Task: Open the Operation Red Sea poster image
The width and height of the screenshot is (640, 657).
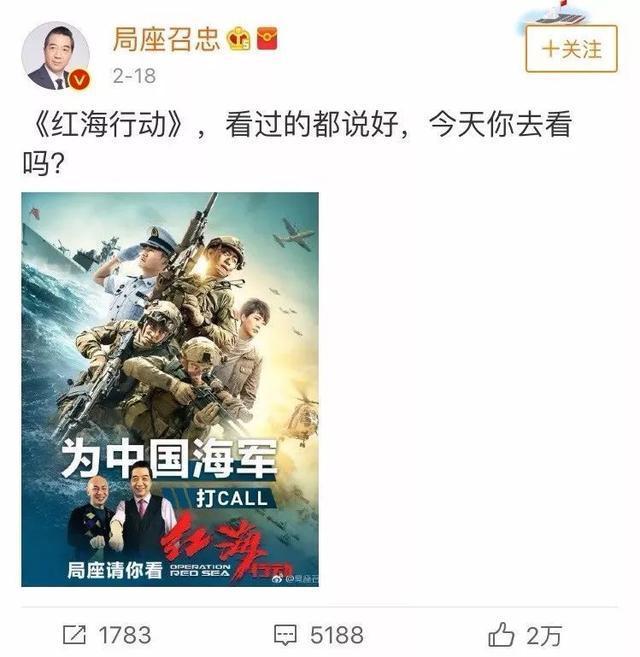Action: tap(170, 389)
